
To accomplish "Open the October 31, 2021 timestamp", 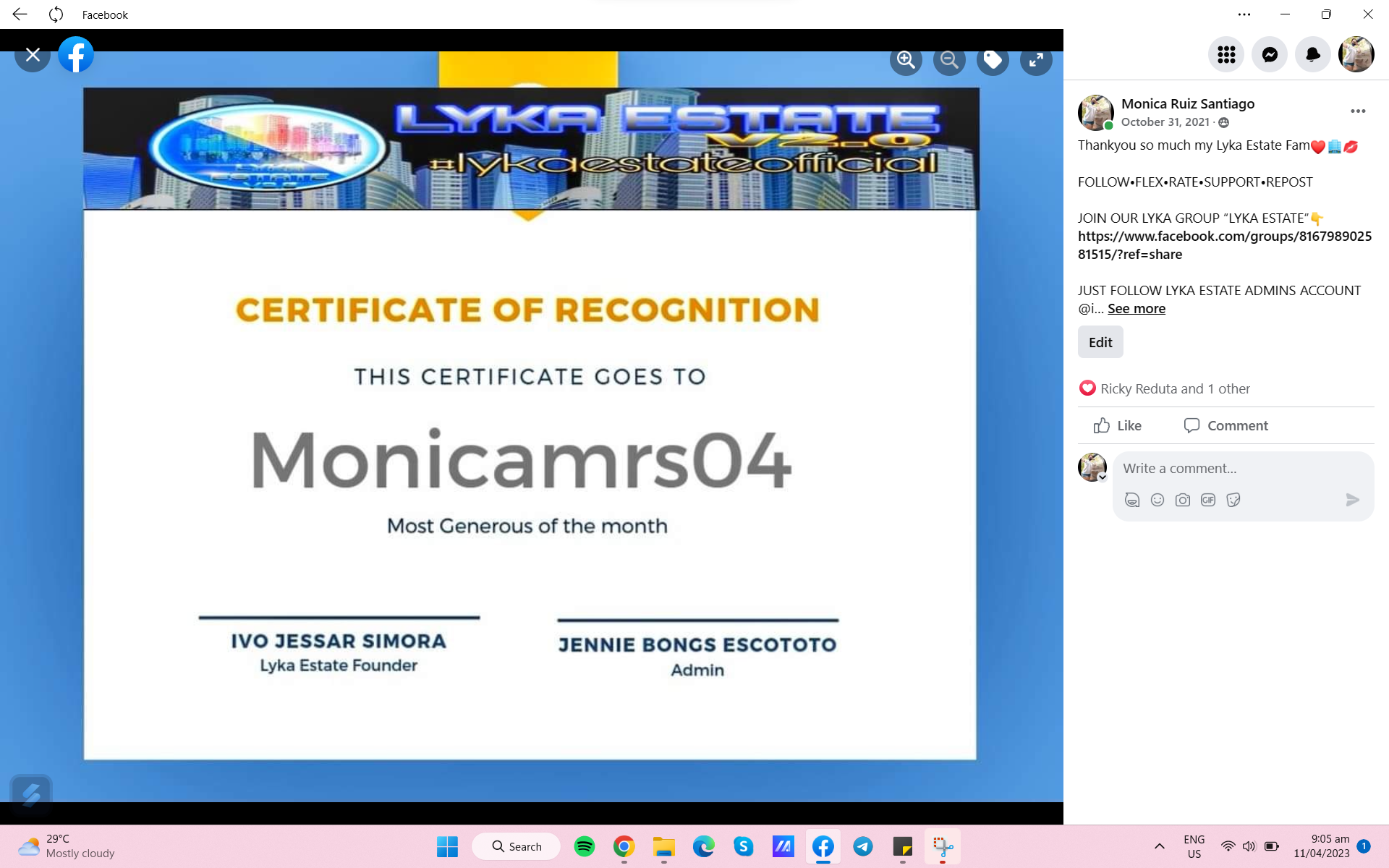I will [1165, 122].
